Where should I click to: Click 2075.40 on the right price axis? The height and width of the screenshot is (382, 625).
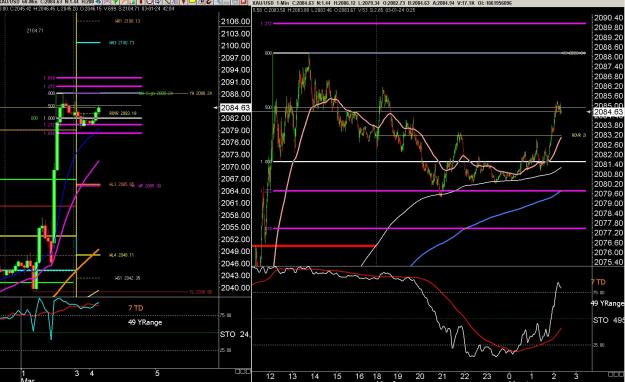tap(609, 262)
